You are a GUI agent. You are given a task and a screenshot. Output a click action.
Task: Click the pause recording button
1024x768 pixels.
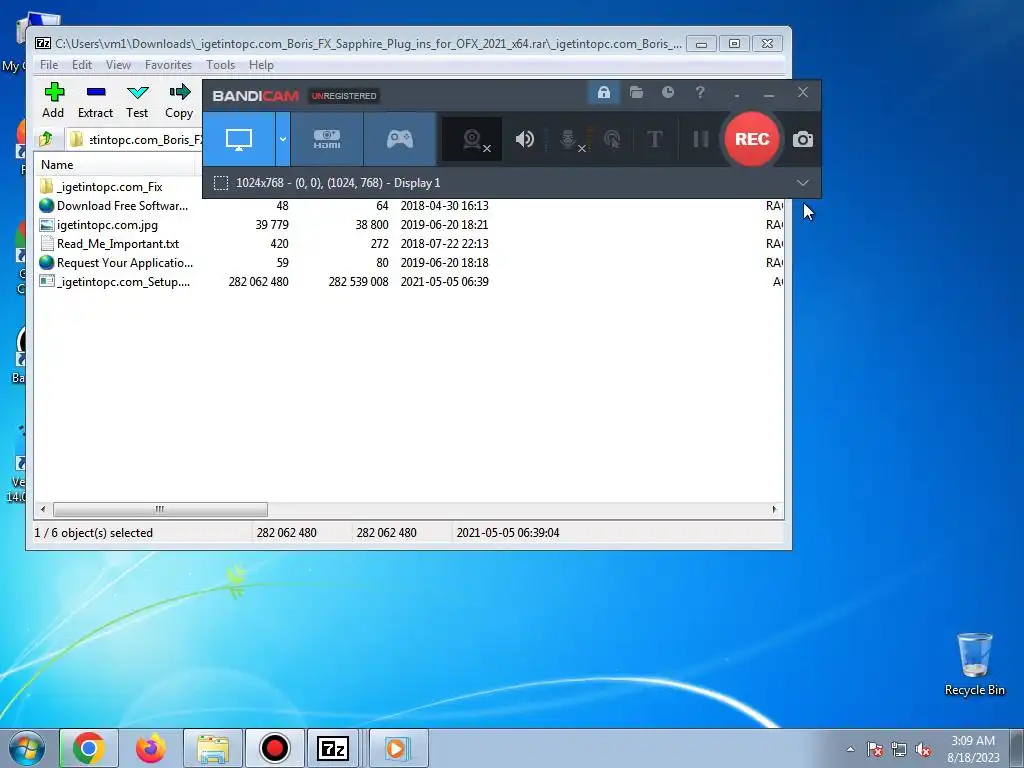pyautogui.click(x=701, y=139)
